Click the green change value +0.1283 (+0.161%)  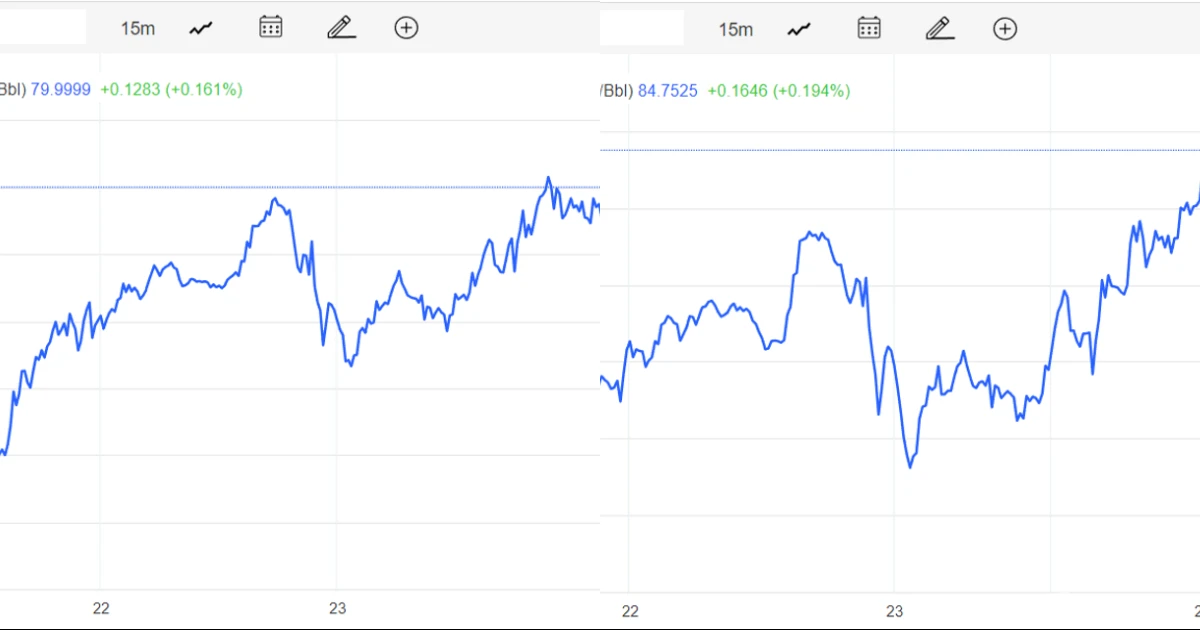coord(171,89)
